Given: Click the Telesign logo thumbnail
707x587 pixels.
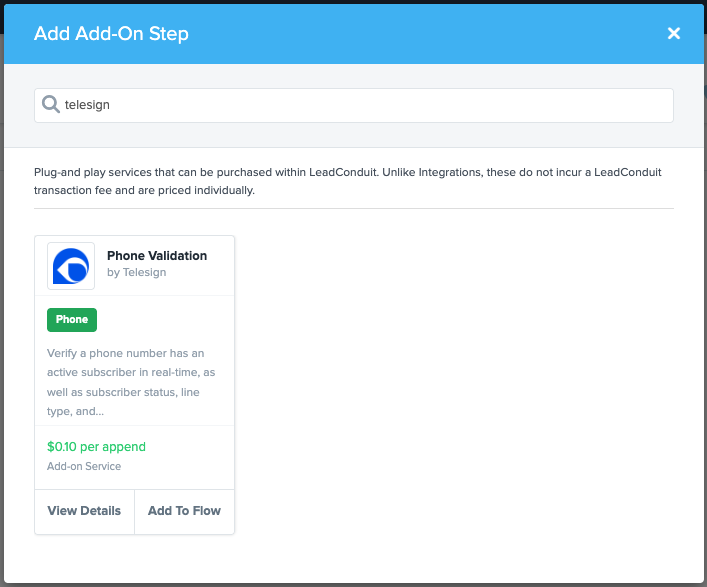Looking at the screenshot, I should pyautogui.click(x=71, y=266).
